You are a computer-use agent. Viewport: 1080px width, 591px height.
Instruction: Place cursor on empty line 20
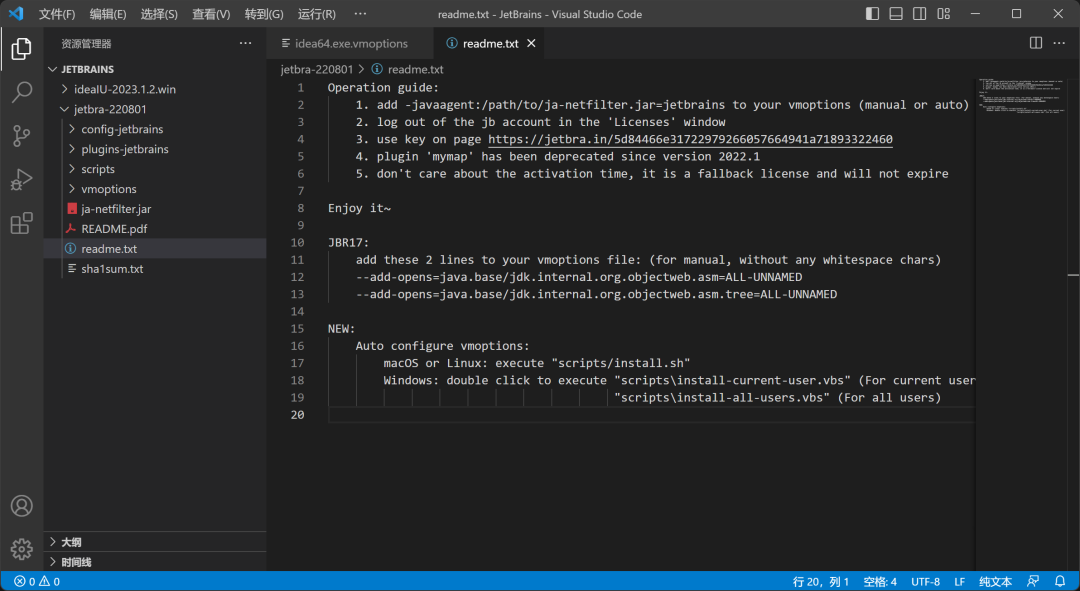click(651, 415)
